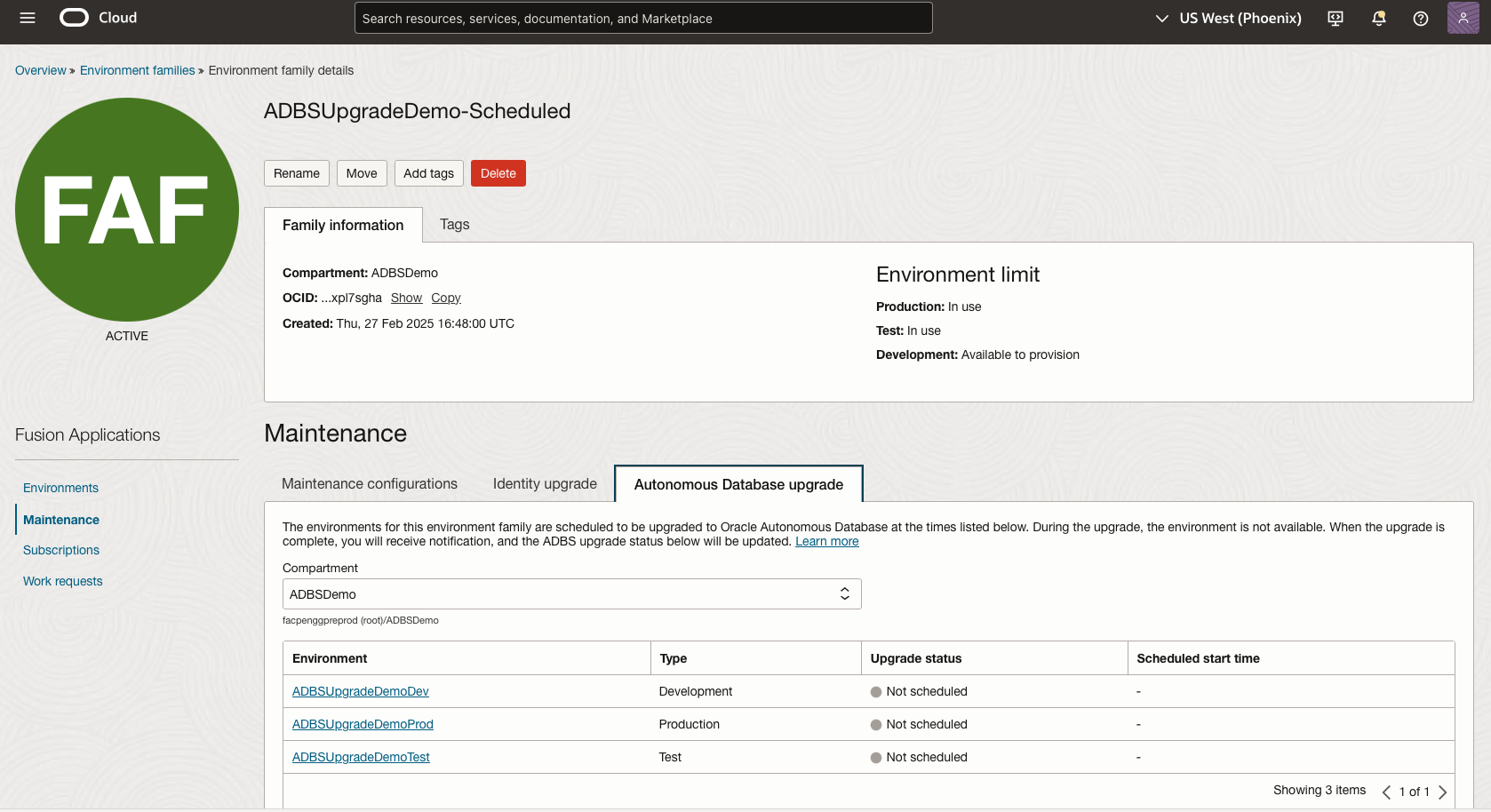Open the help question mark icon
This screenshot has width=1491, height=812.
click(1421, 18)
